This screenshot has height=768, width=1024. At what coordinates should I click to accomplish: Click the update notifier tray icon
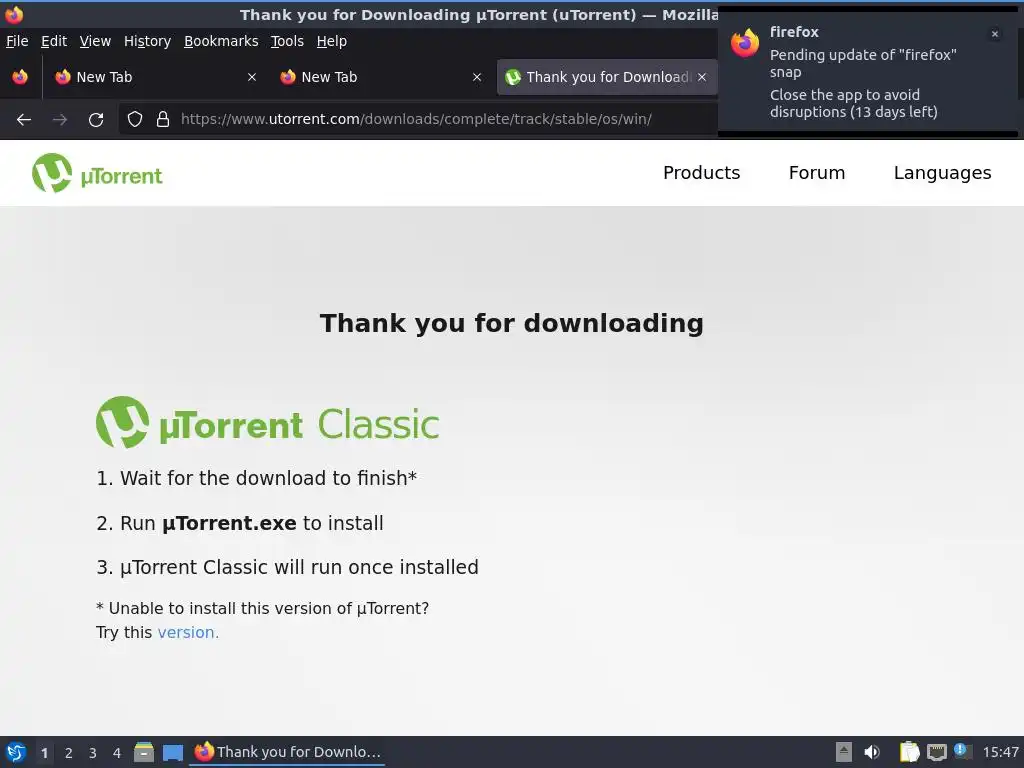point(962,752)
